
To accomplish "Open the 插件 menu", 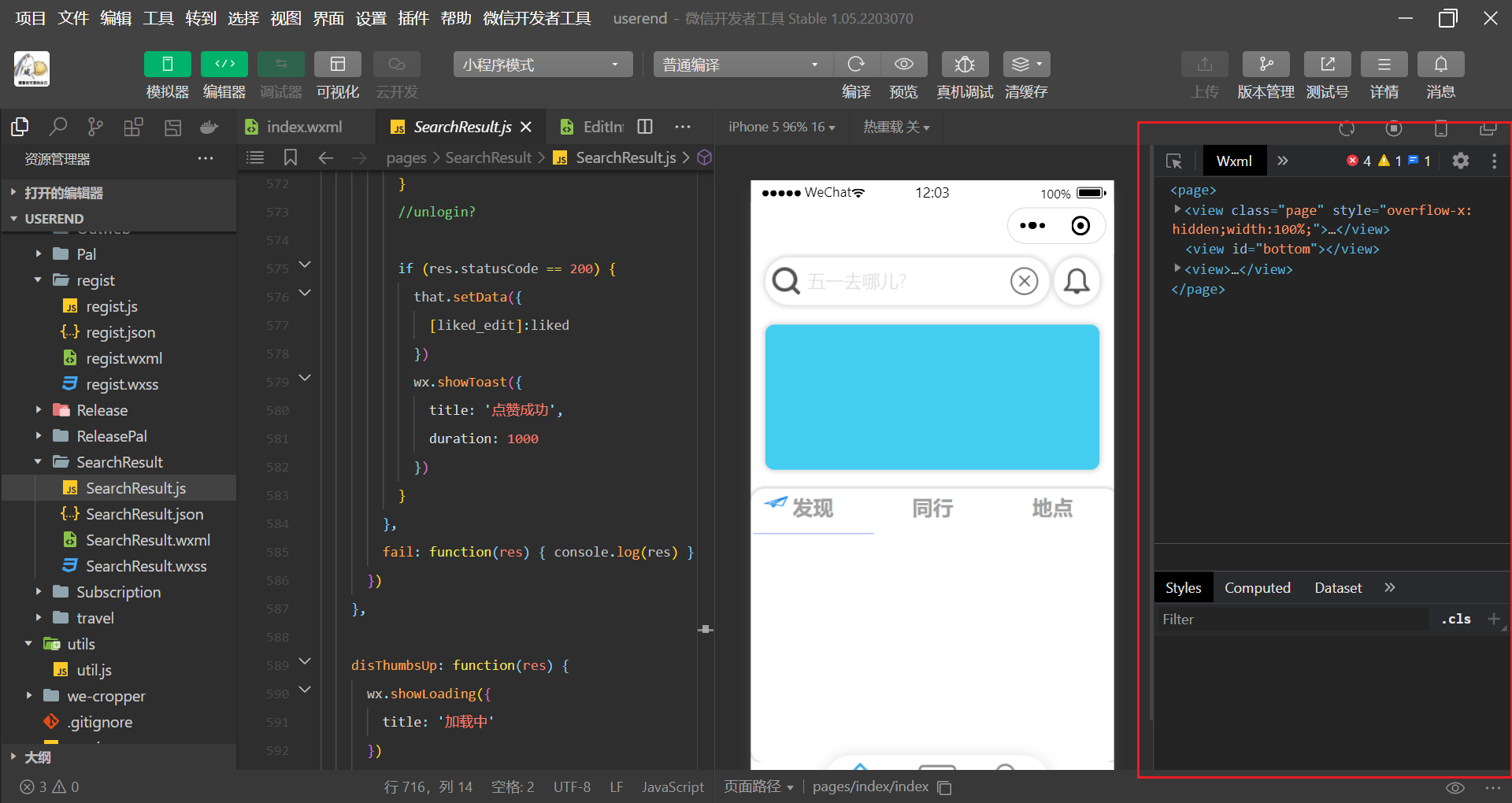I will point(413,18).
